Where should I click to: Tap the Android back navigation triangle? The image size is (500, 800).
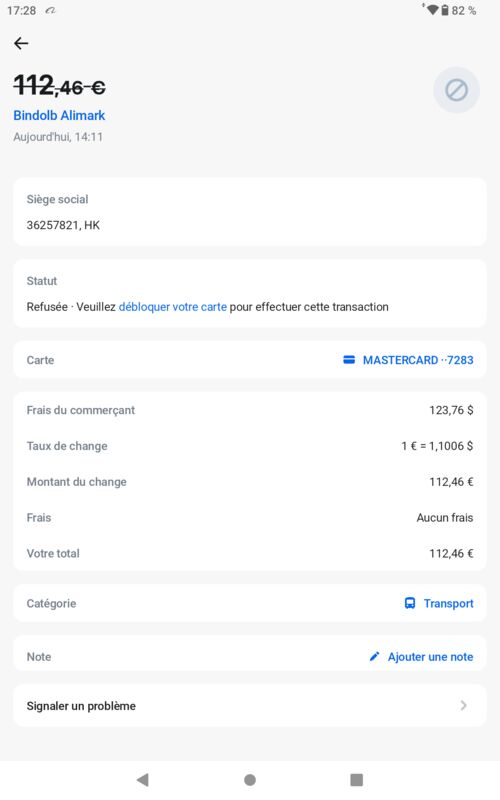[143, 779]
